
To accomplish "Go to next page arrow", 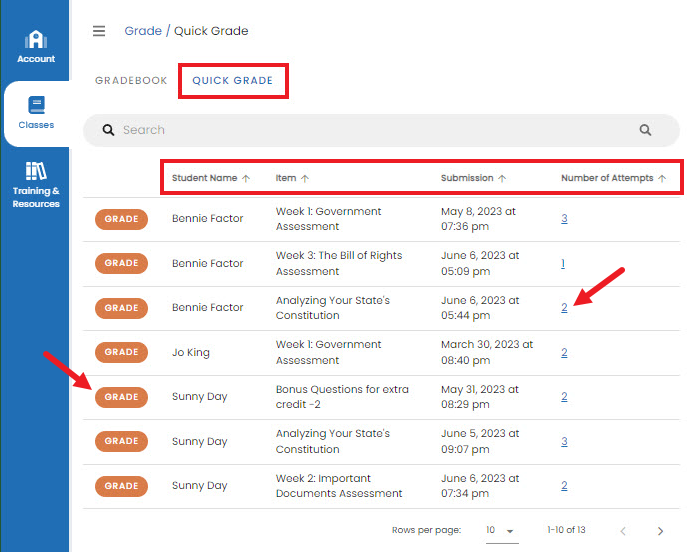I will [660, 531].
